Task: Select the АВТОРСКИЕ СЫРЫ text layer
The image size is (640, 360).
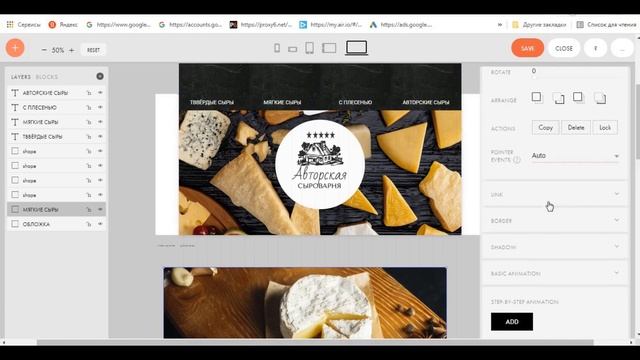Action: point(56,93)
